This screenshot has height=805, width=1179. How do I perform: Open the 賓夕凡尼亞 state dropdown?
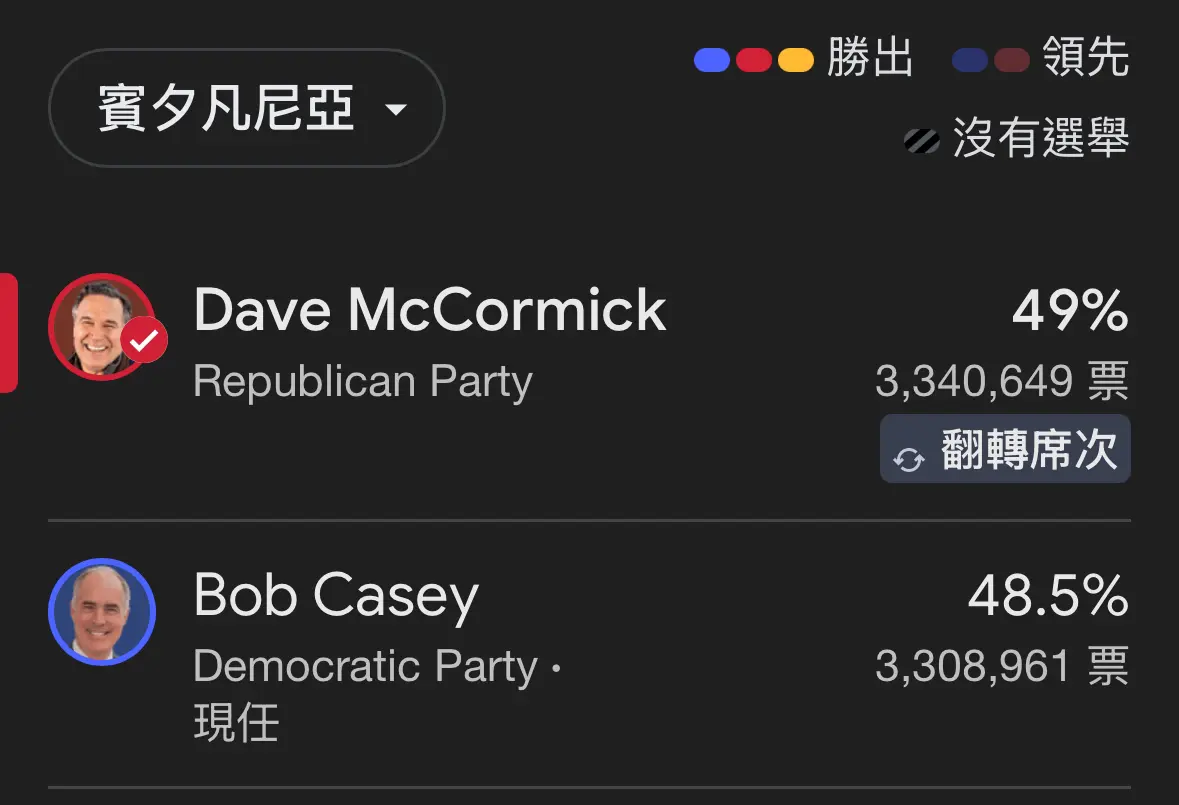pyautogui.click(x=247, y=108)
